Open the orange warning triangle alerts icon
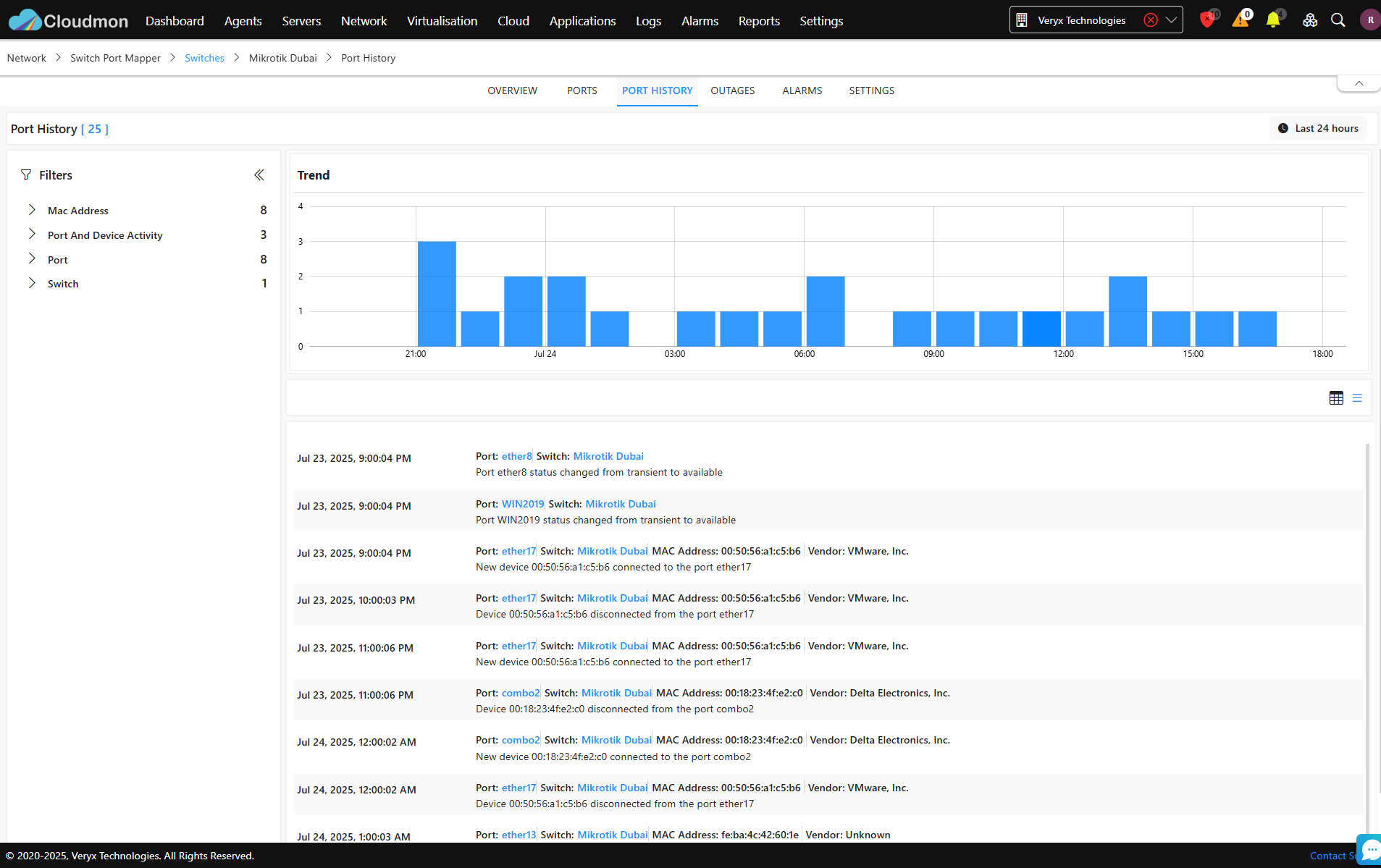The height and width of the screenshot is (868, 1381). 1241,20
